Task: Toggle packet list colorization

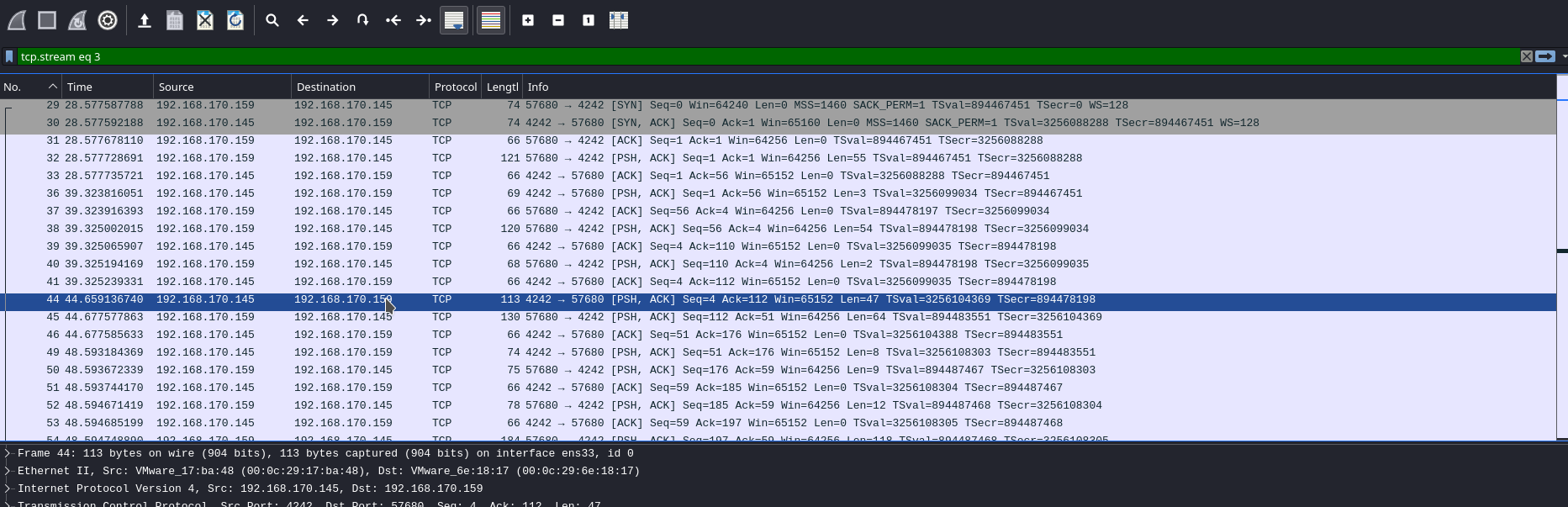Action: point(491,20)
